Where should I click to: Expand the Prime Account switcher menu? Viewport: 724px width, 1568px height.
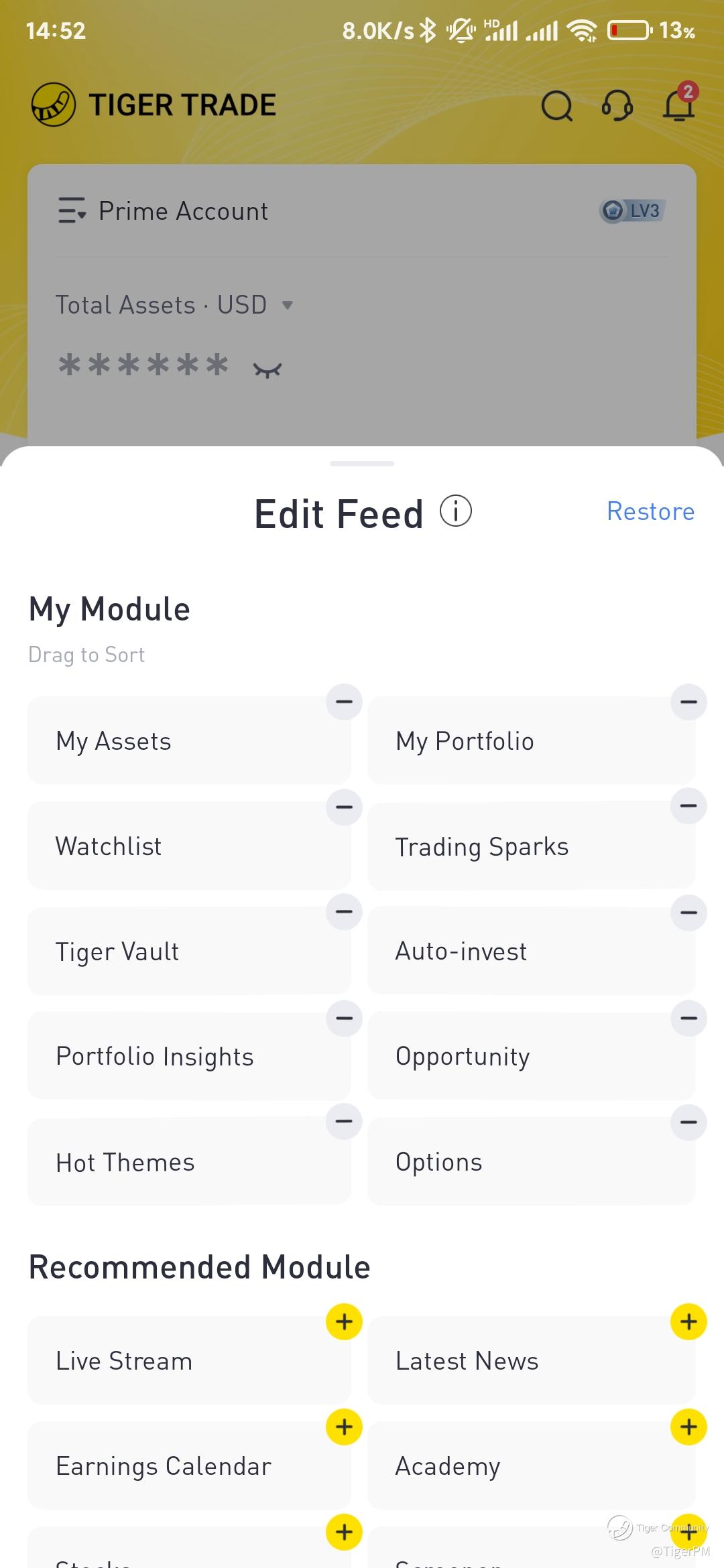(x=72, y=211)
